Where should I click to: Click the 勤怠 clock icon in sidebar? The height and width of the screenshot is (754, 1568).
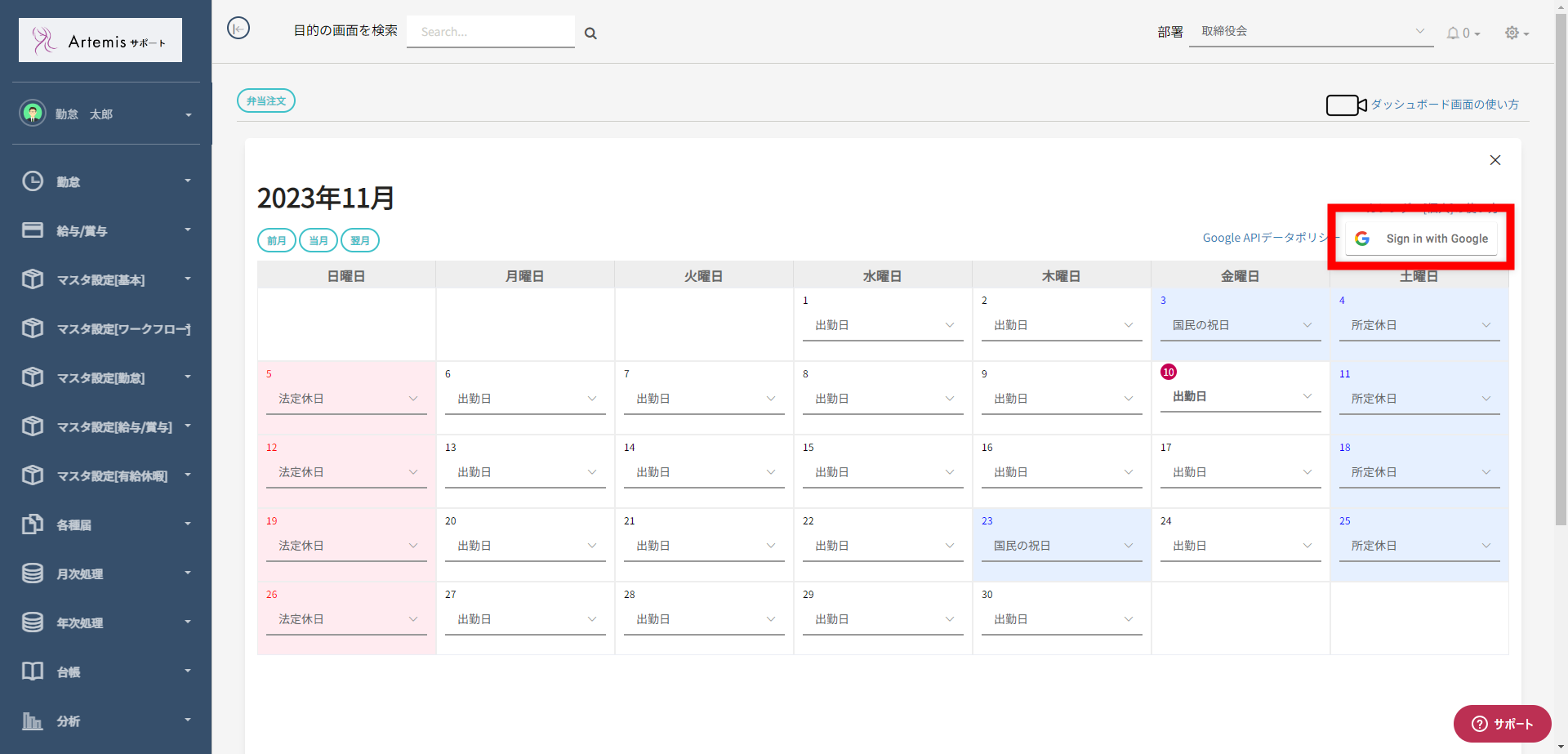33,181
